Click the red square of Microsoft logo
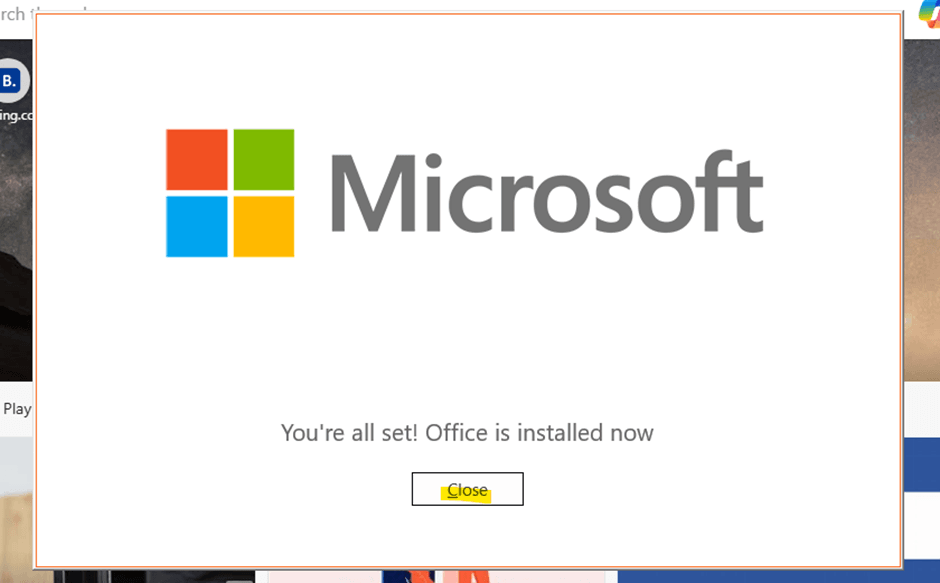940x583 pixels. 197,160
